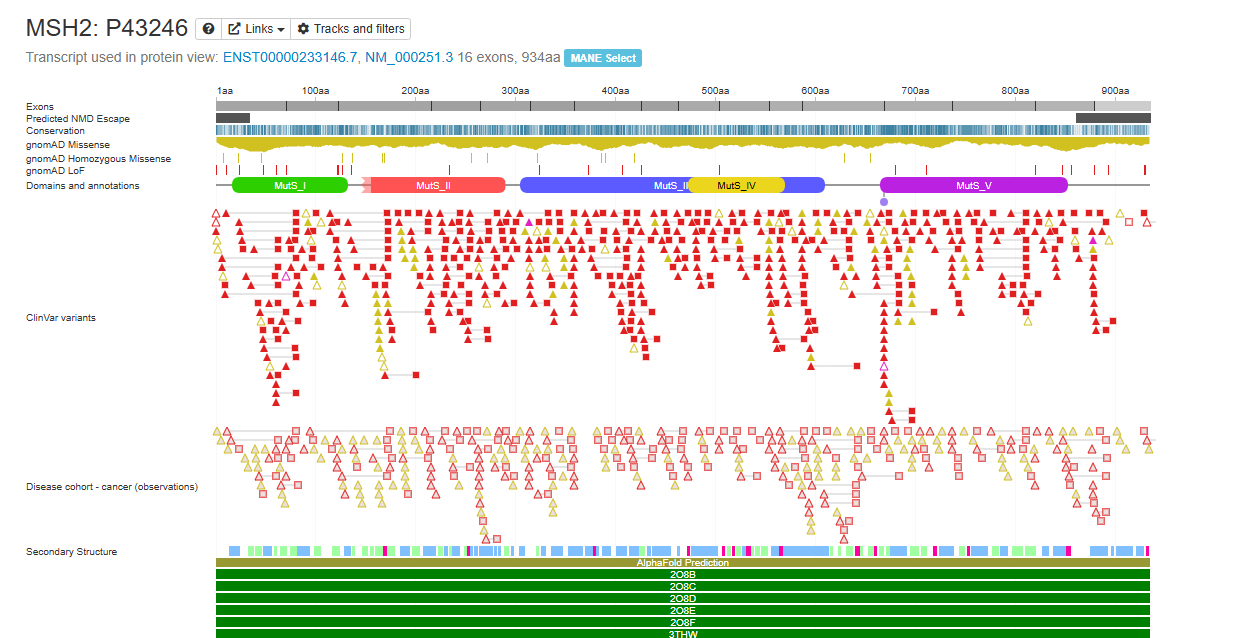Select the 3THW structure bar

click(683, 633)
